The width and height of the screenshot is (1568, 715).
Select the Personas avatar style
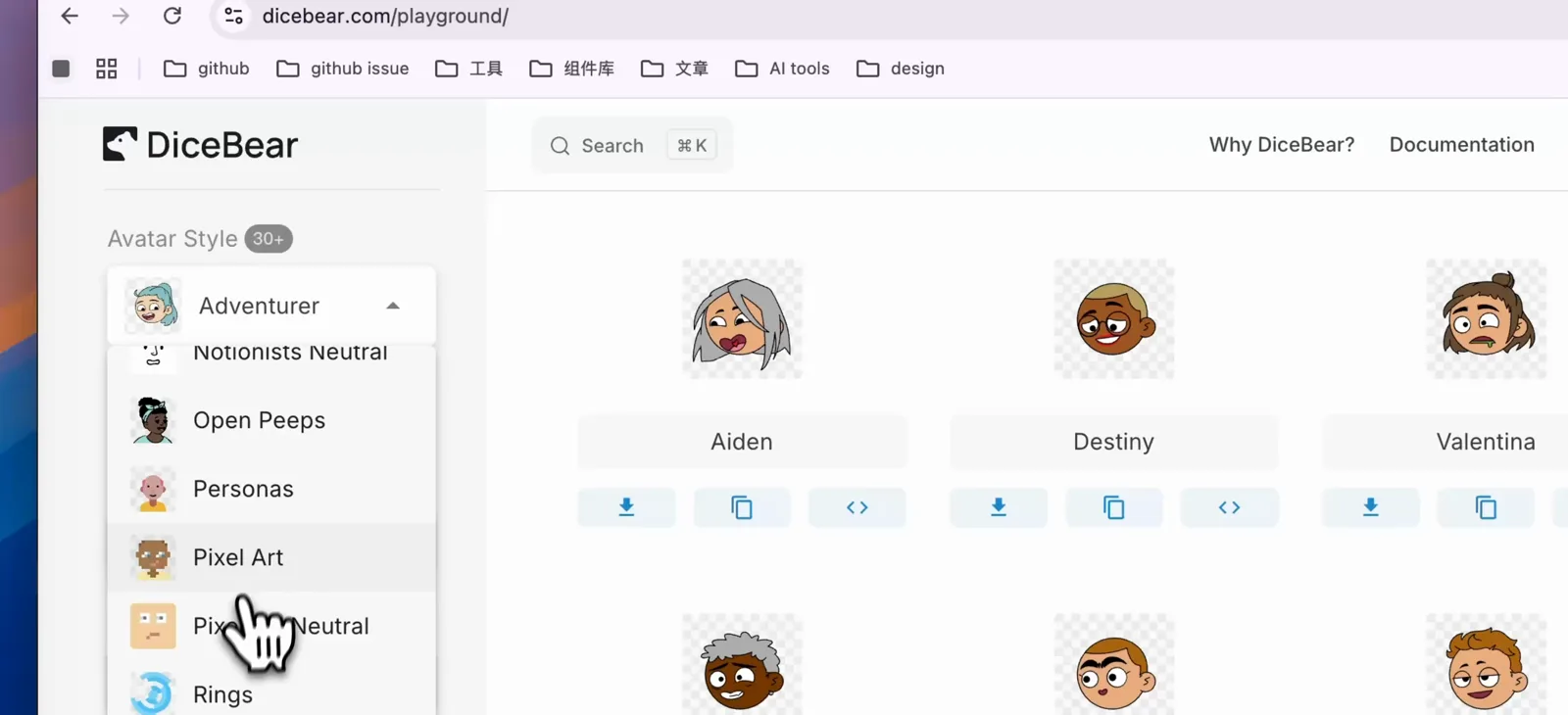pos(271,489)
